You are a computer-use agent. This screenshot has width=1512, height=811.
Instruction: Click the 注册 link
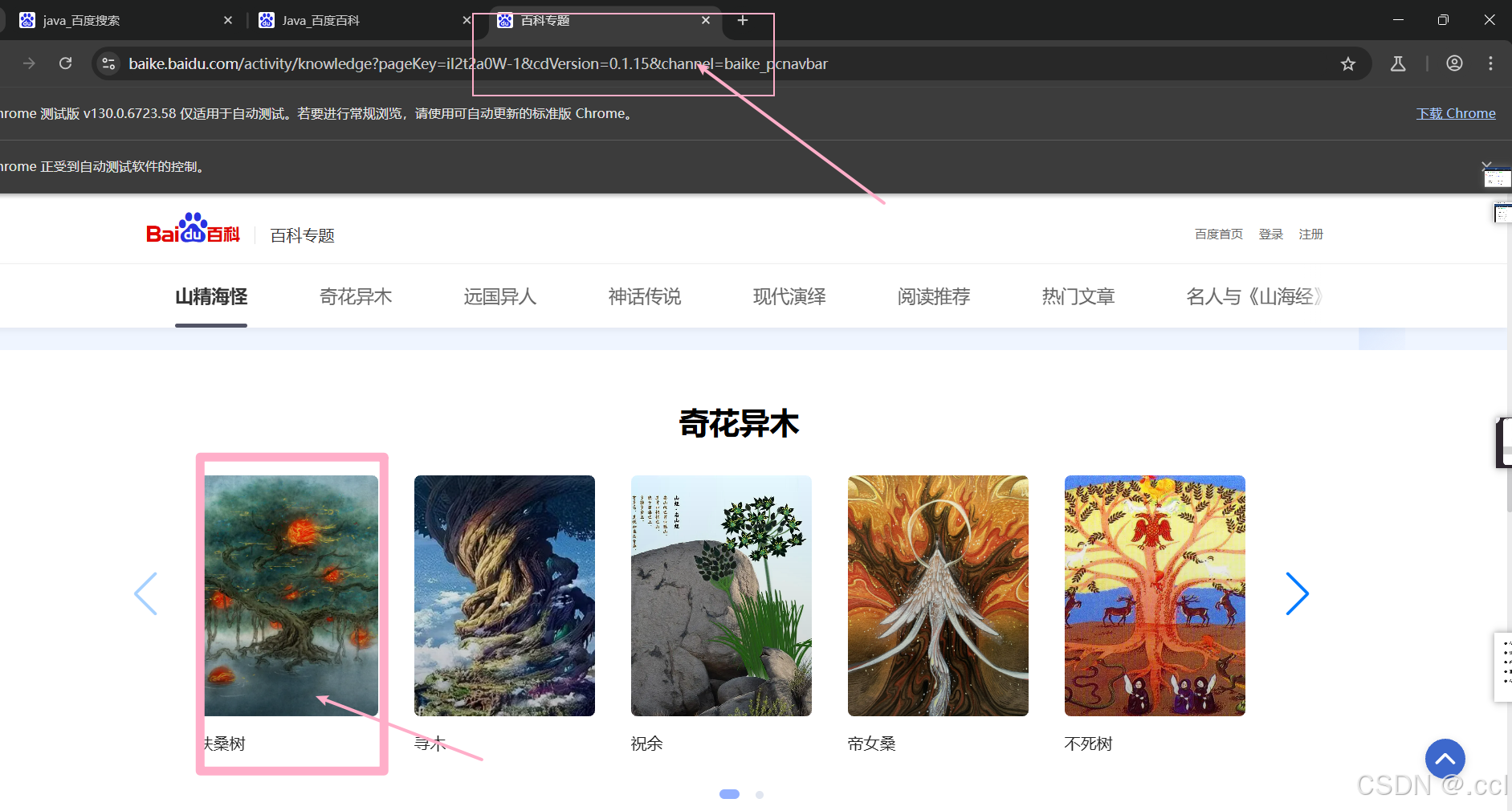click(1310, 234)
